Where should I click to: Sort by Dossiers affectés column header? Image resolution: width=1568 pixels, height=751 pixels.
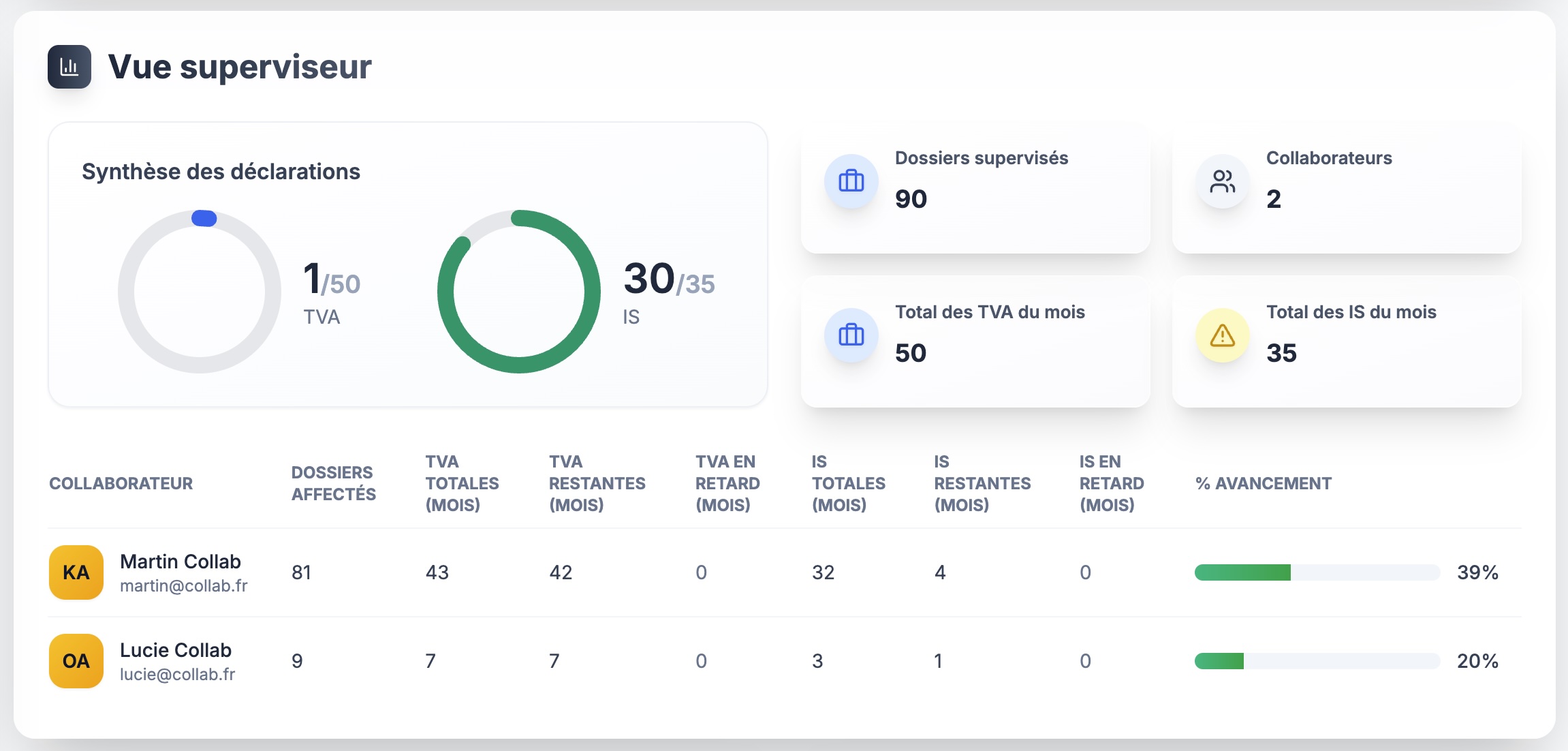[333, 484]
